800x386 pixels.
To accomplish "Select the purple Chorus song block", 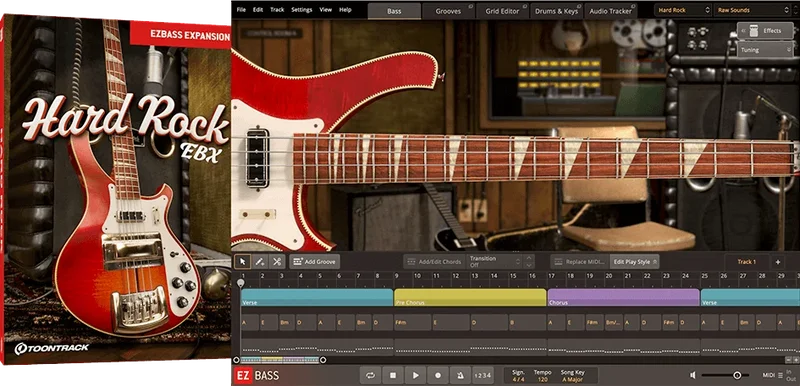I will click(623, 298).
